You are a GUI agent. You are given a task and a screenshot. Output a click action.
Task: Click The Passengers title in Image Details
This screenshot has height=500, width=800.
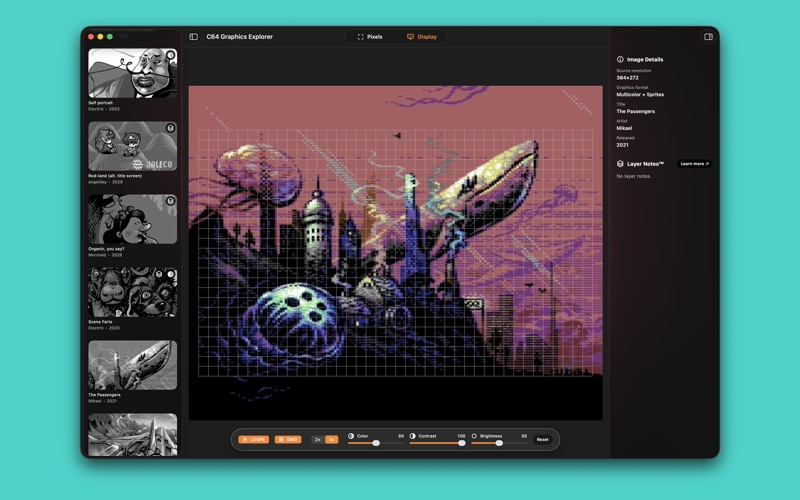click(x=635, y=111)
